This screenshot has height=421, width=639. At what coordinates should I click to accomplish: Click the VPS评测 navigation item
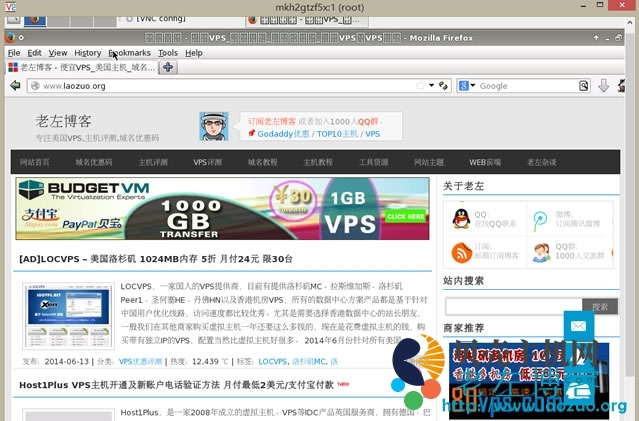[208, 162]
